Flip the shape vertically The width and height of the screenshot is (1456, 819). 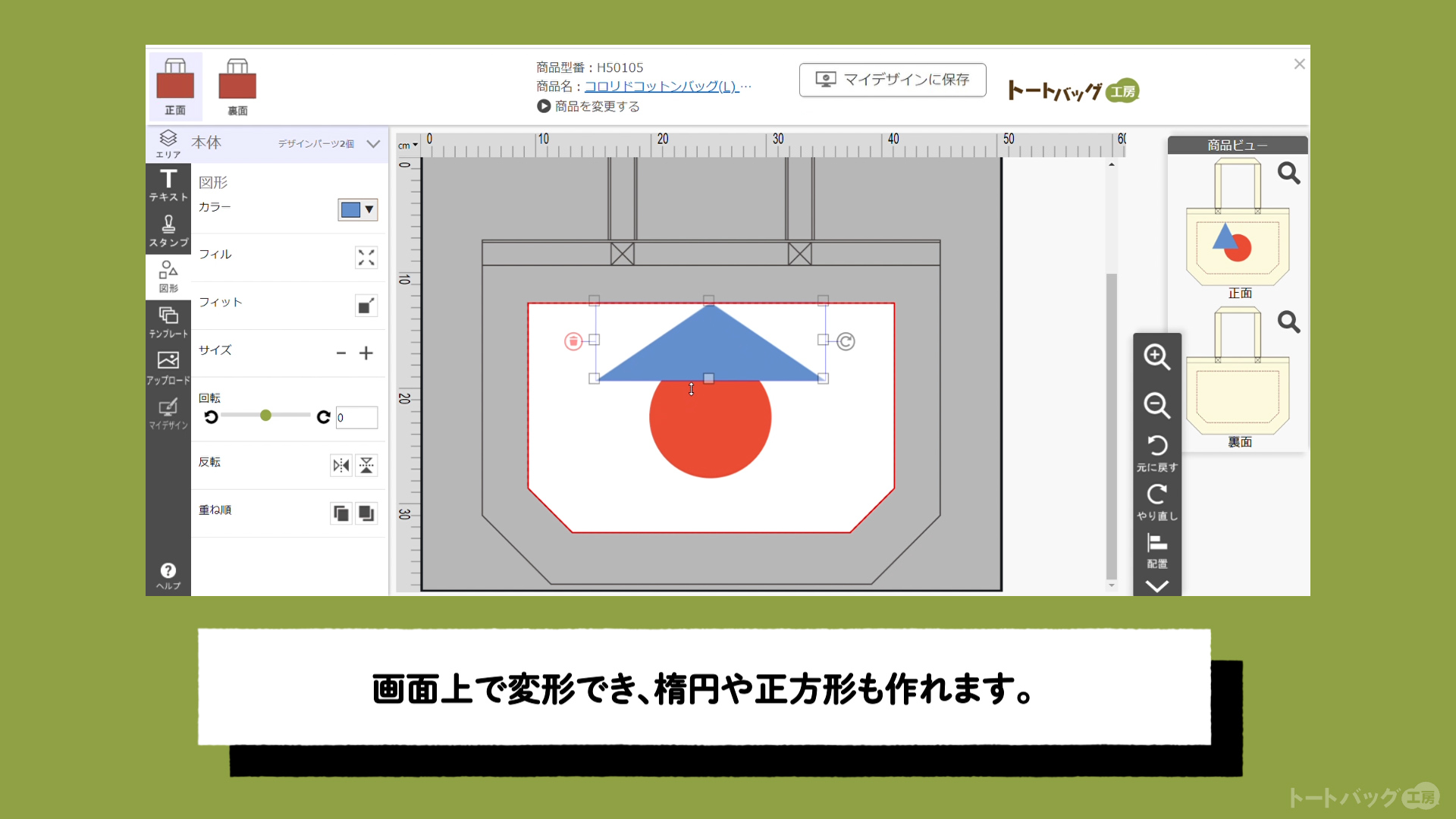coord(366,465)
